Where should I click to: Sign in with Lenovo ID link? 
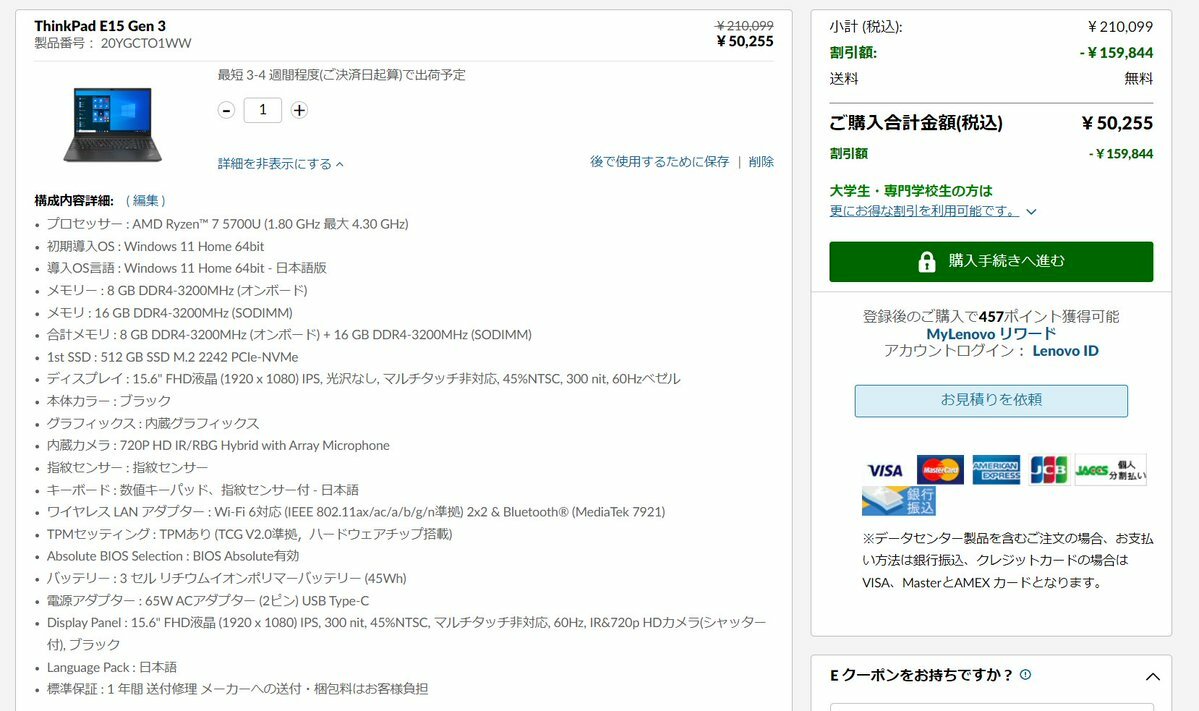click(x=1065, y=351)
